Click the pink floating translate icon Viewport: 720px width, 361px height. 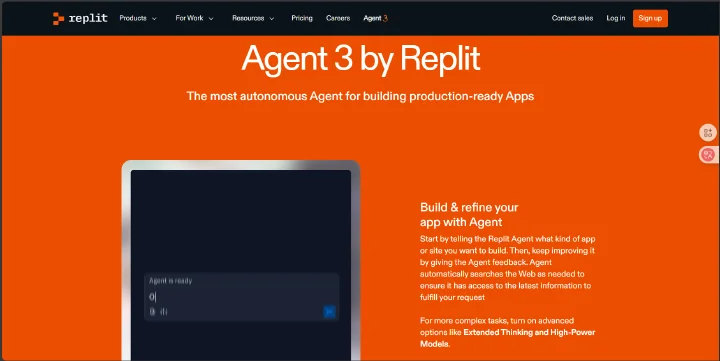tap(708, 155)
